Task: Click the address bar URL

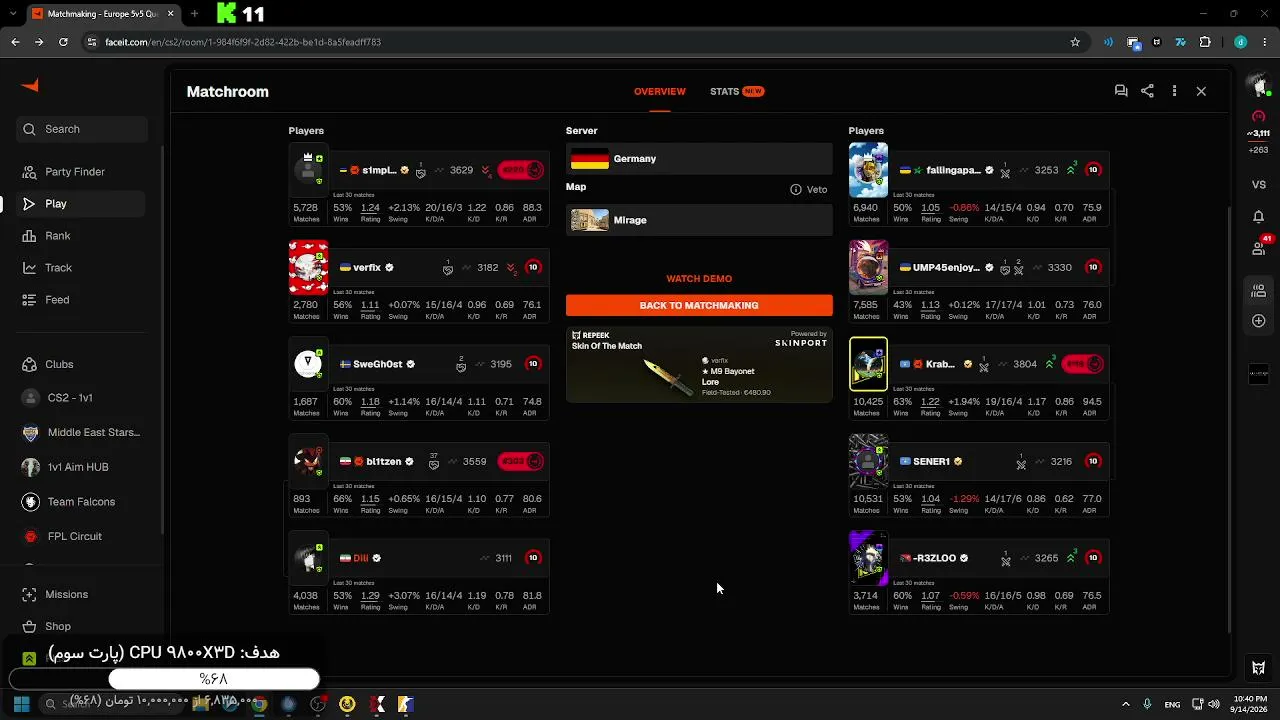Action: tap(243, 42)
